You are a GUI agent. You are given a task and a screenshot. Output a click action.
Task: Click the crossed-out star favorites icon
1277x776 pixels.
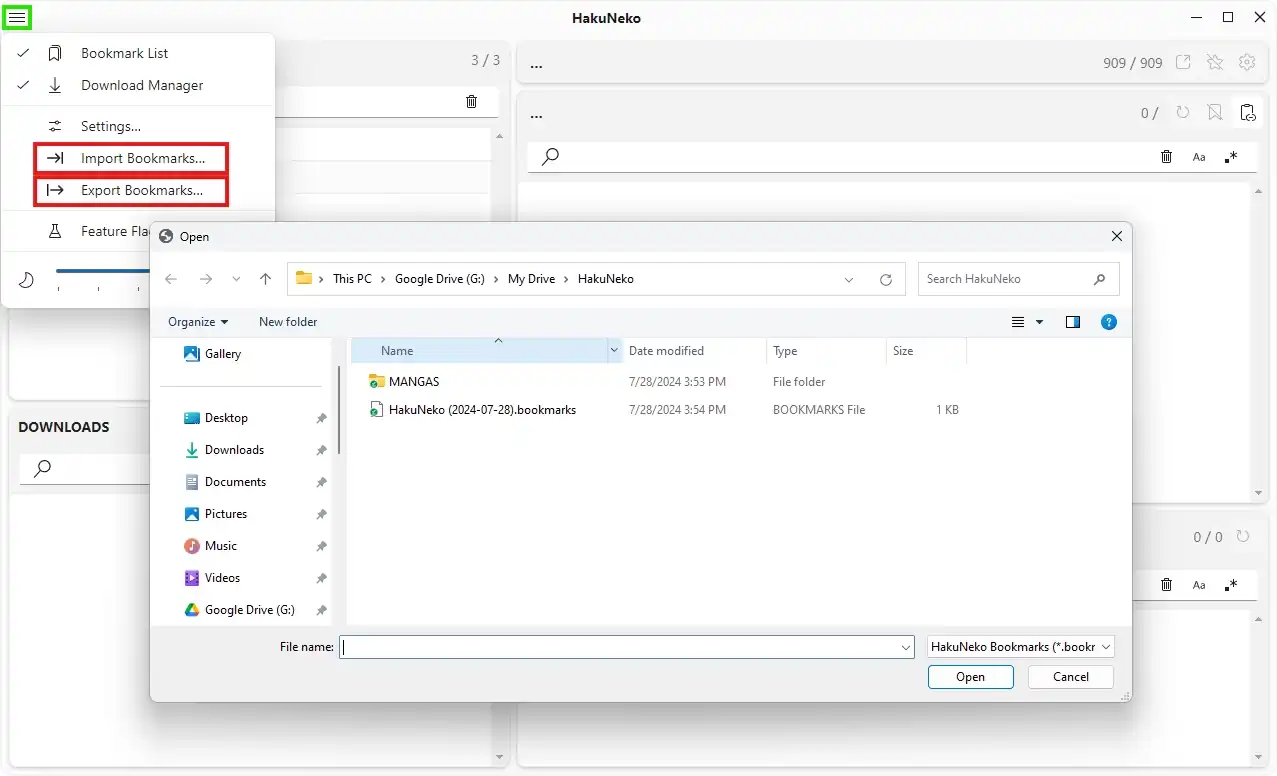[x=1214, y=62]
